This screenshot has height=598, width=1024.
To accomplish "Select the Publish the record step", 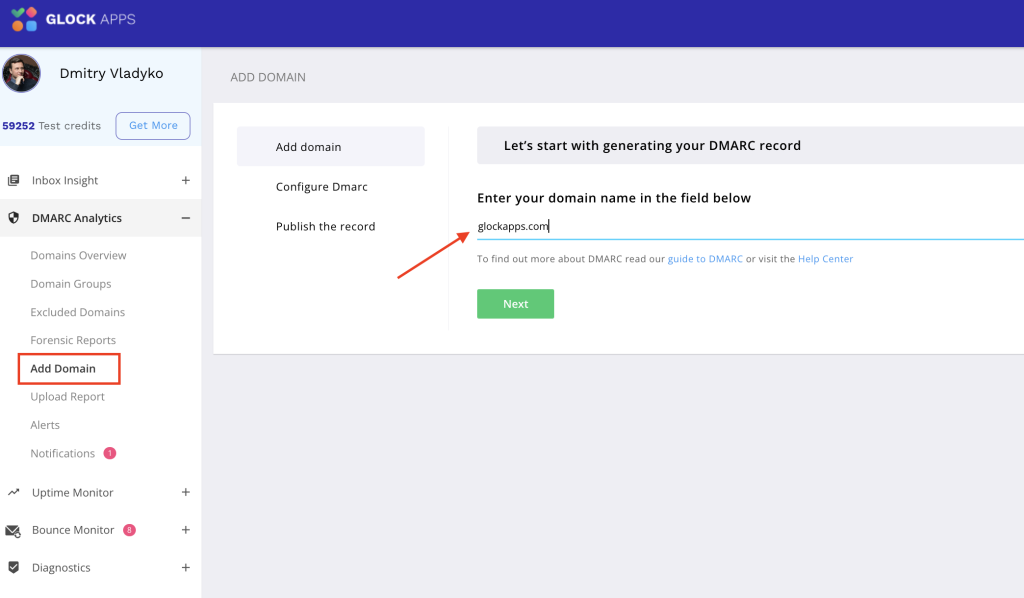I will [325, 227].
